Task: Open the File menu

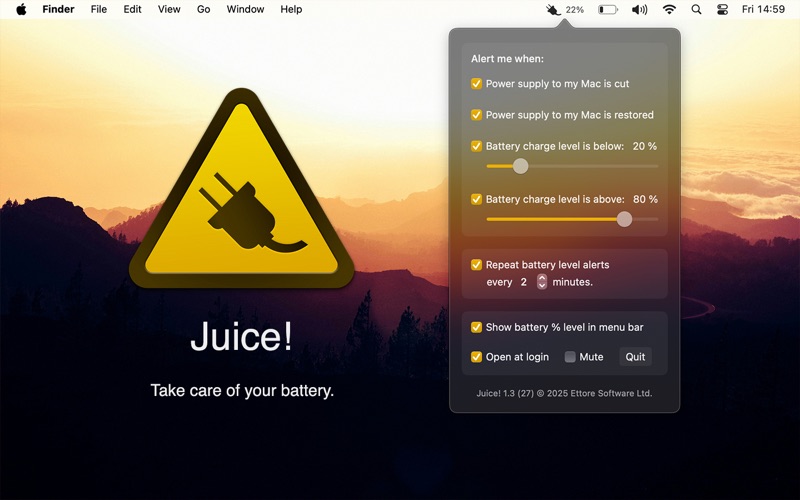Action: 98,9
